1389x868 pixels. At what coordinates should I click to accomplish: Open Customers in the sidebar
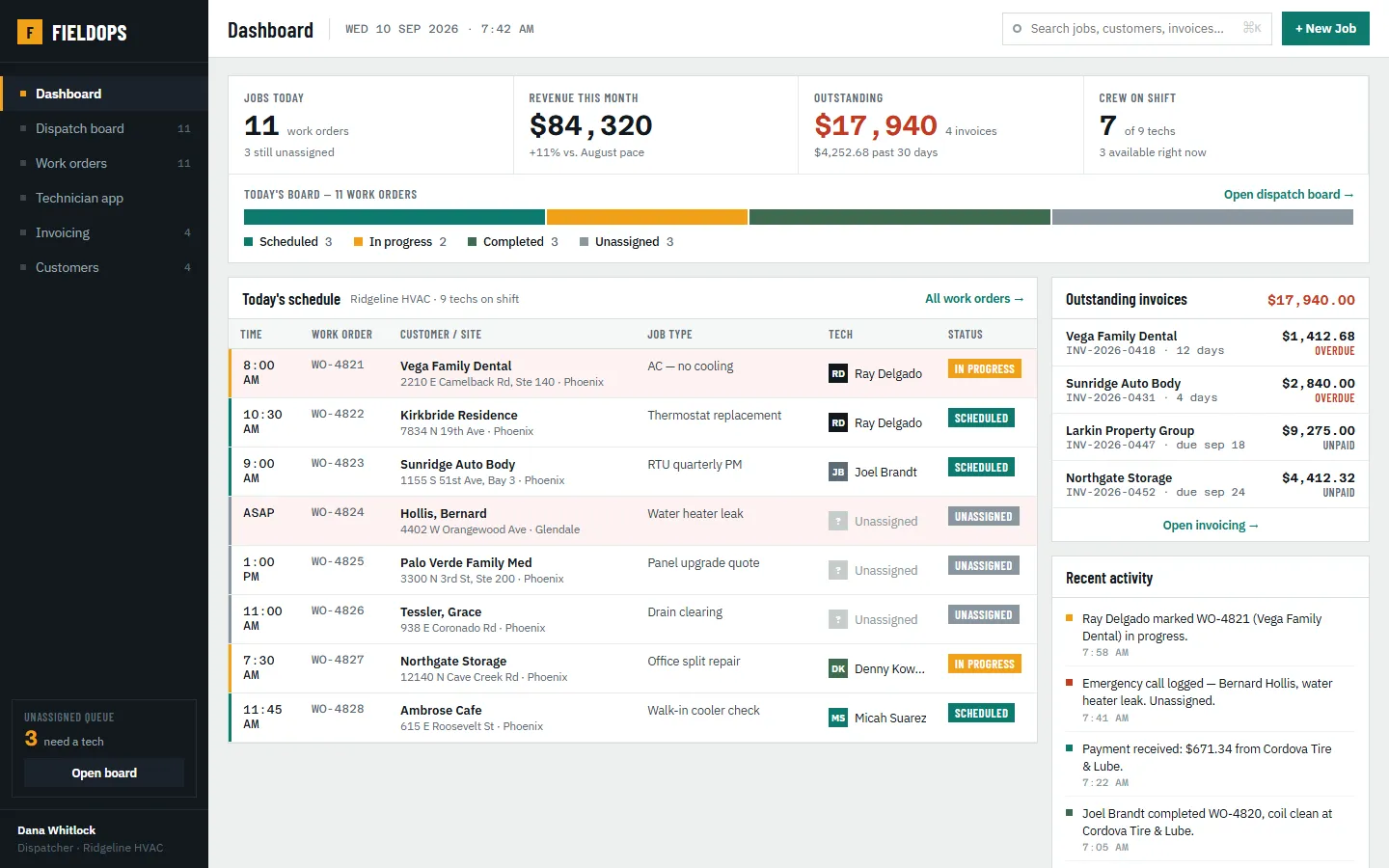pos(104,267)
